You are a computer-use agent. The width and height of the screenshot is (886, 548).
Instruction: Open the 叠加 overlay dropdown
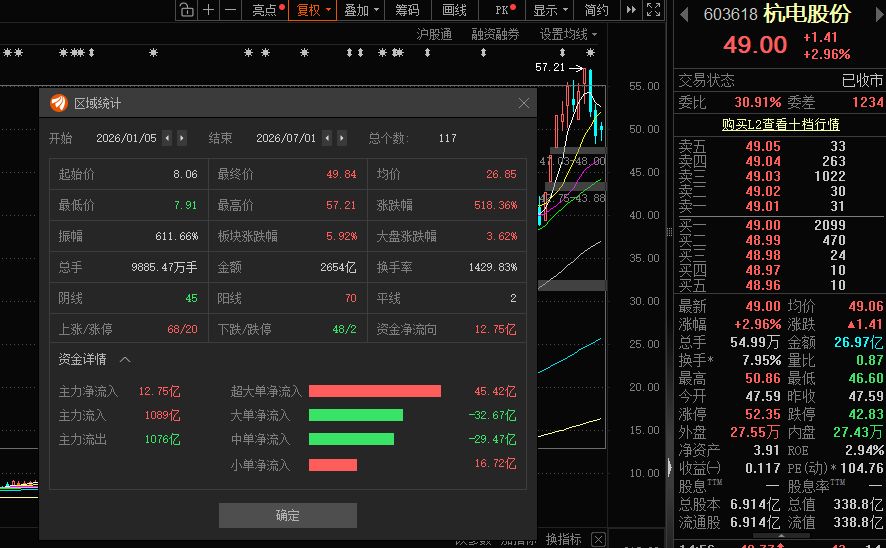click(361, 10)
